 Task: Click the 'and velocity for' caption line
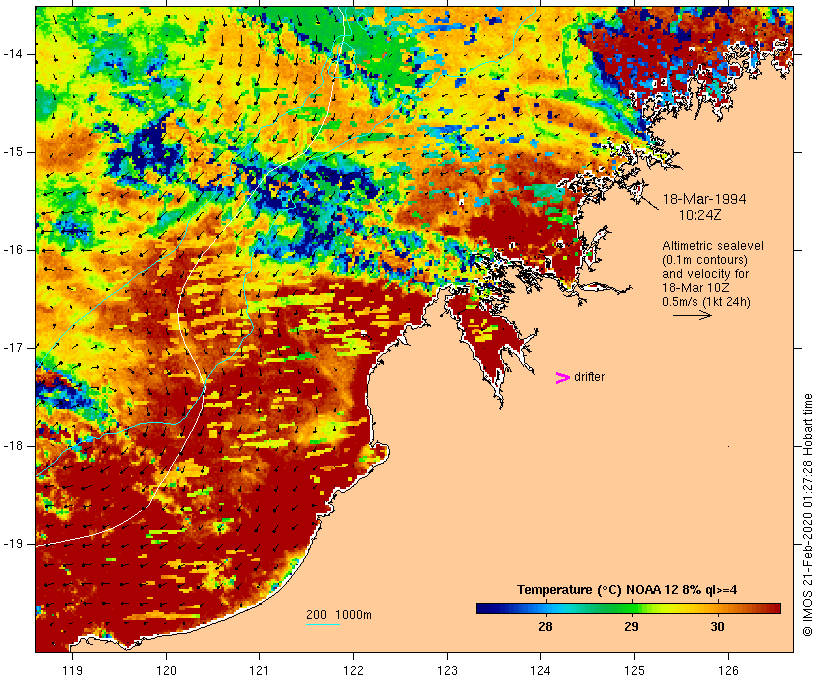point(705,274)
